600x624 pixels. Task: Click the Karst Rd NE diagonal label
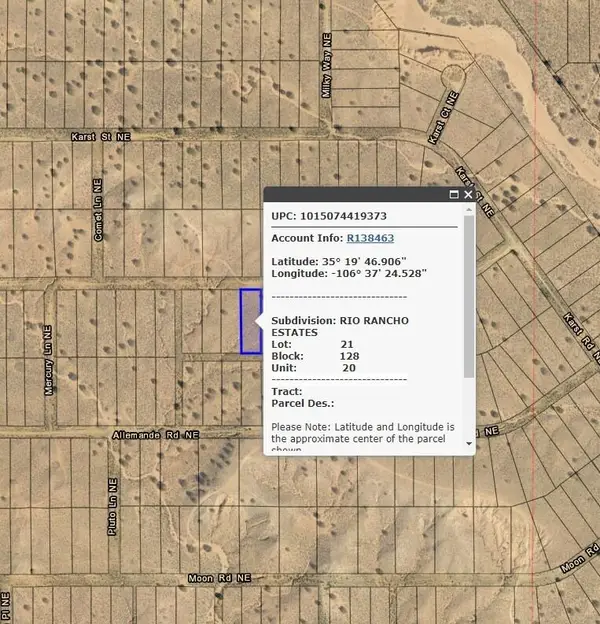pos(582,338)
